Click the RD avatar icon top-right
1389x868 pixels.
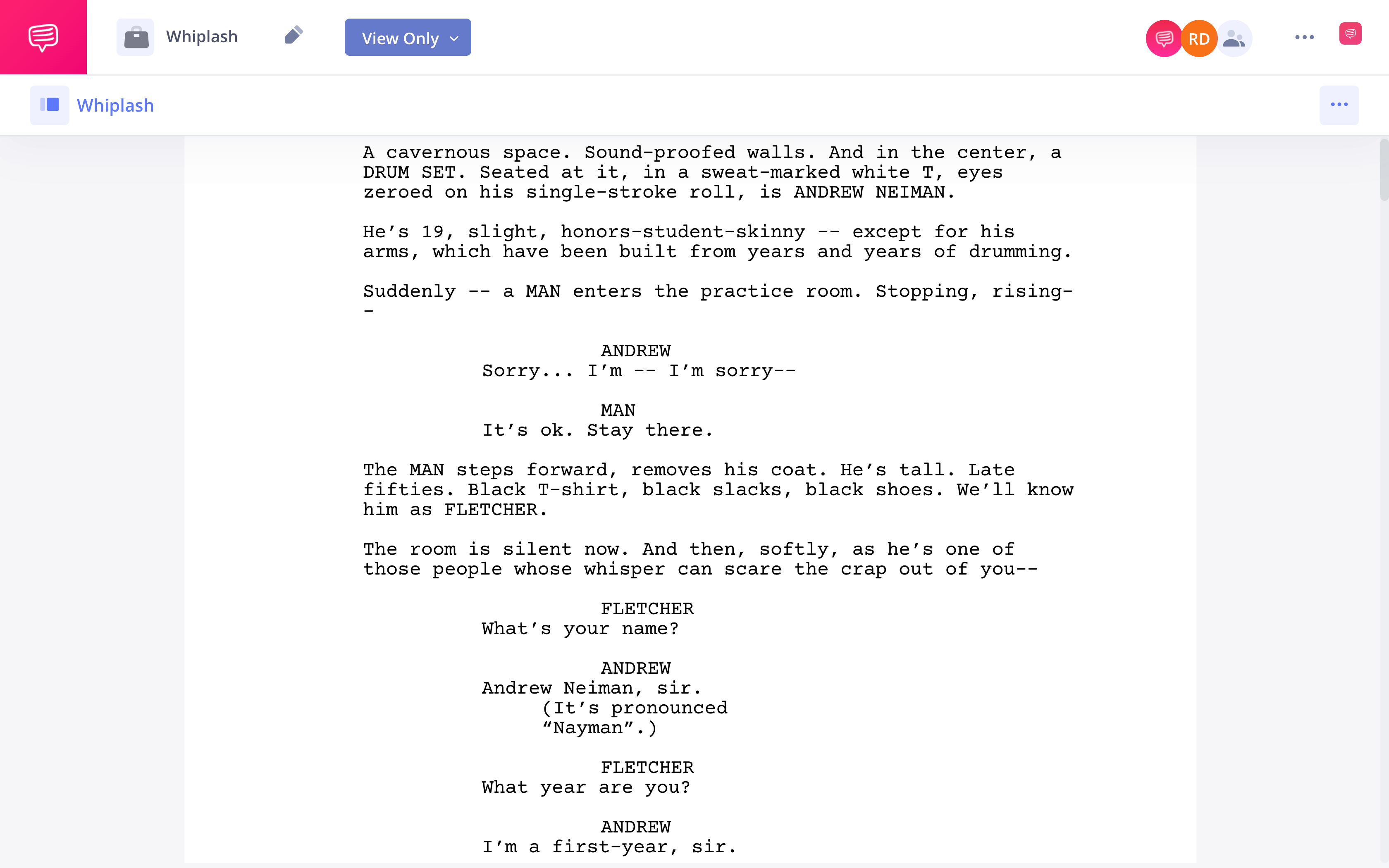[x=1197, y=37]
